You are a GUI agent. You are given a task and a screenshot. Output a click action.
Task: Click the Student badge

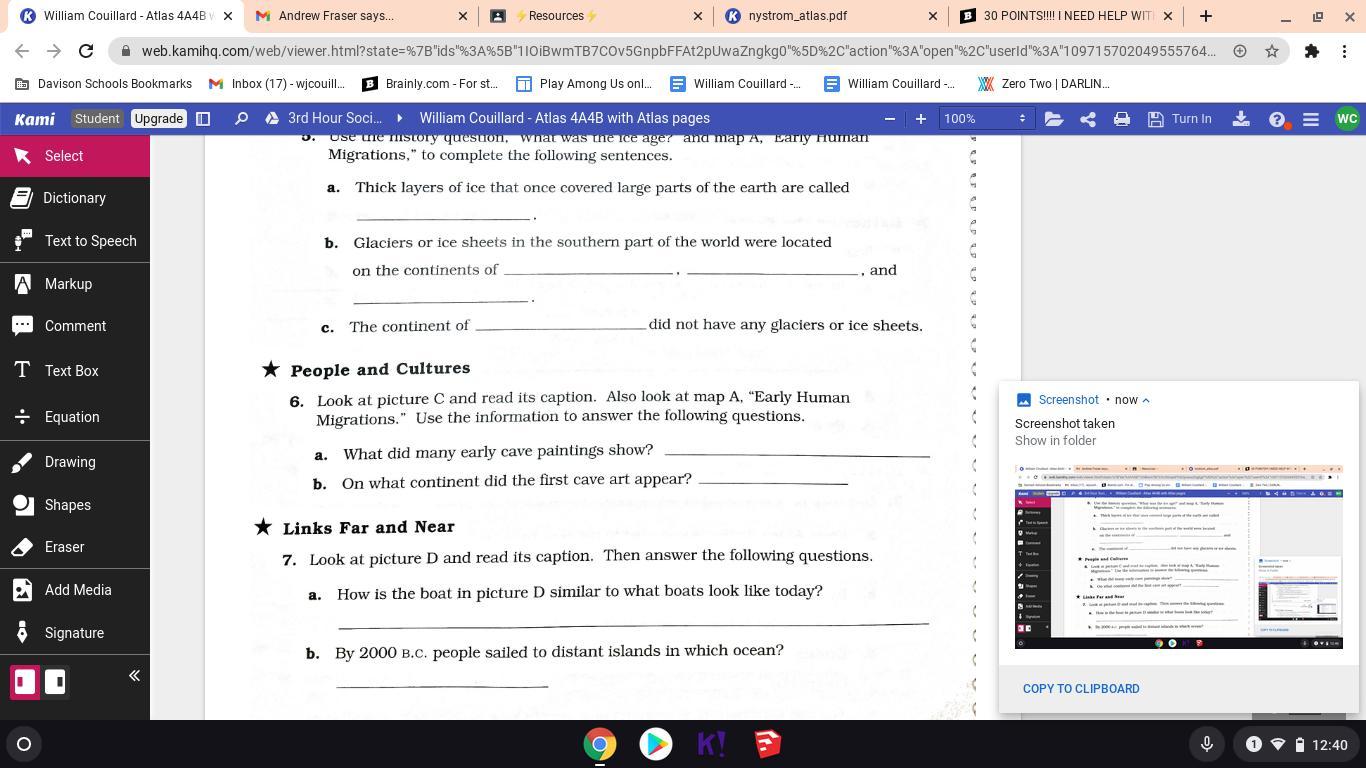[x=97, y=119]
